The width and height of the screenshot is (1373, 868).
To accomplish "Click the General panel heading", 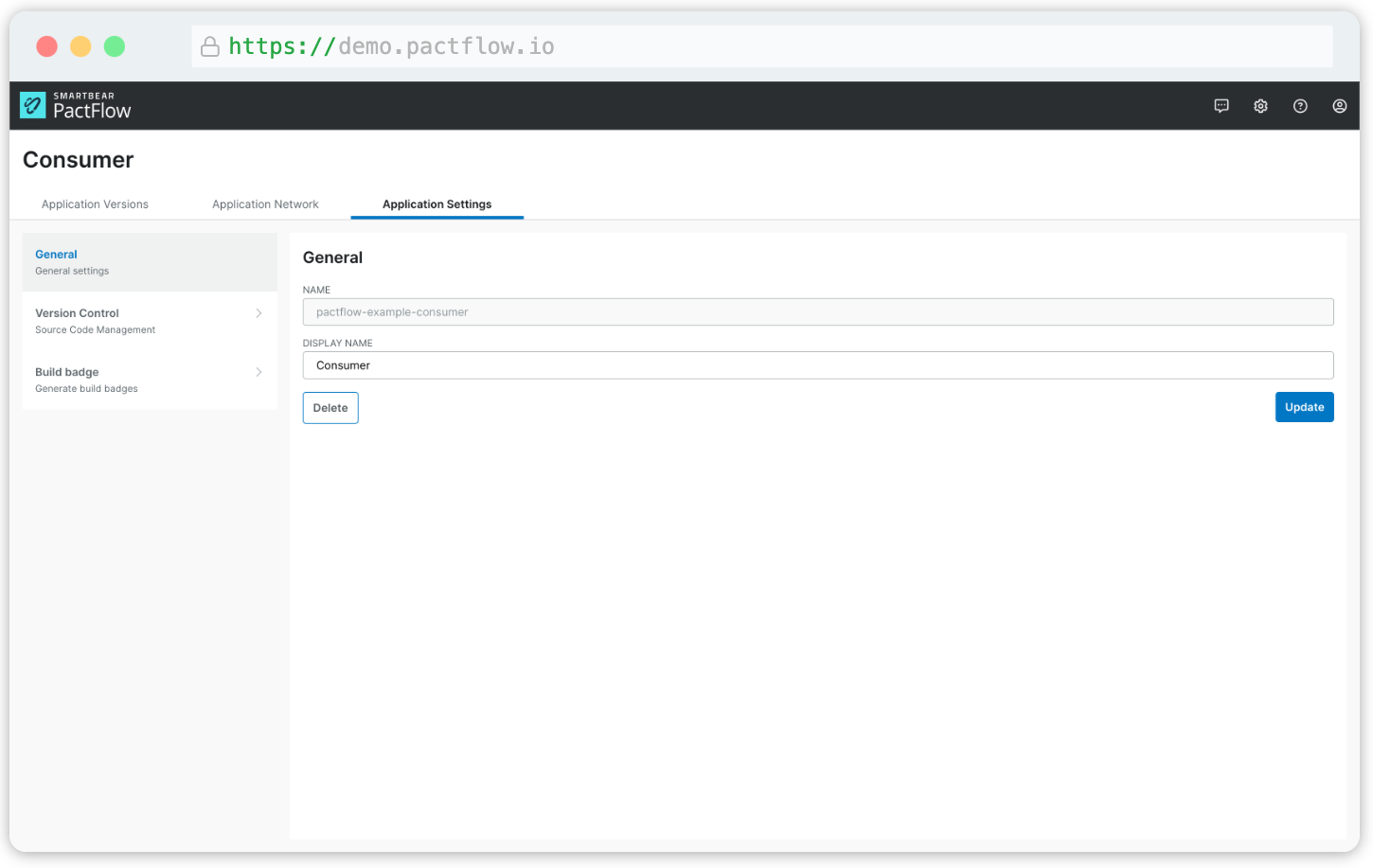I will [x=332, y=257].
